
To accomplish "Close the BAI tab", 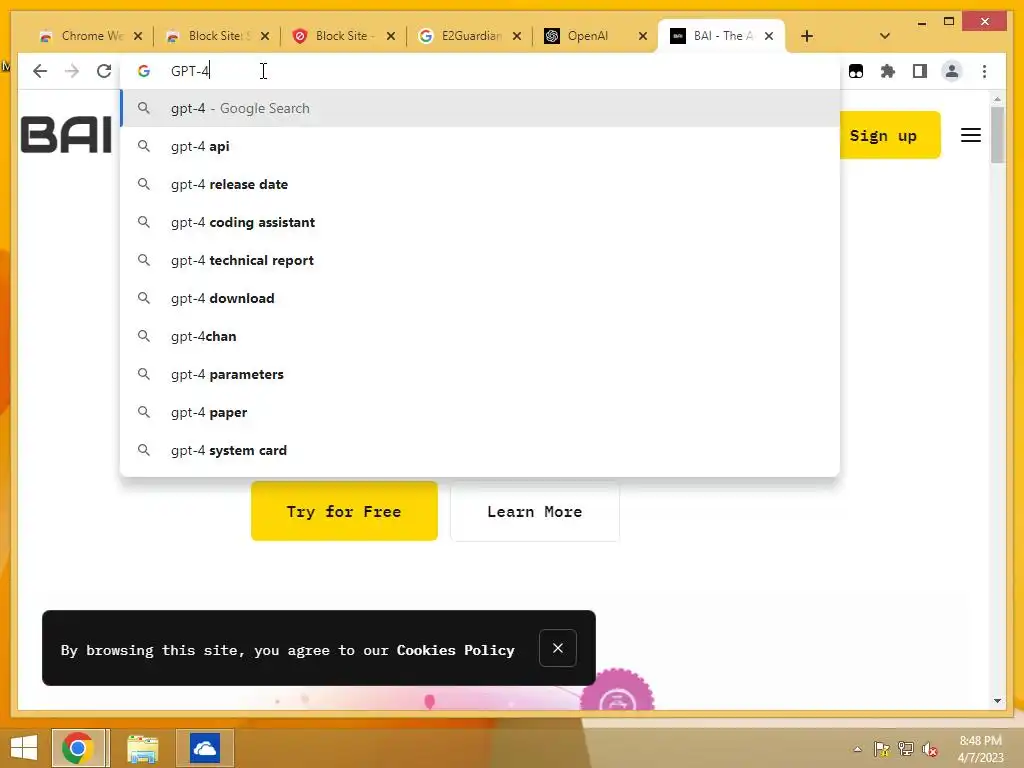I will pyautogui.click(x=769, y=36).
